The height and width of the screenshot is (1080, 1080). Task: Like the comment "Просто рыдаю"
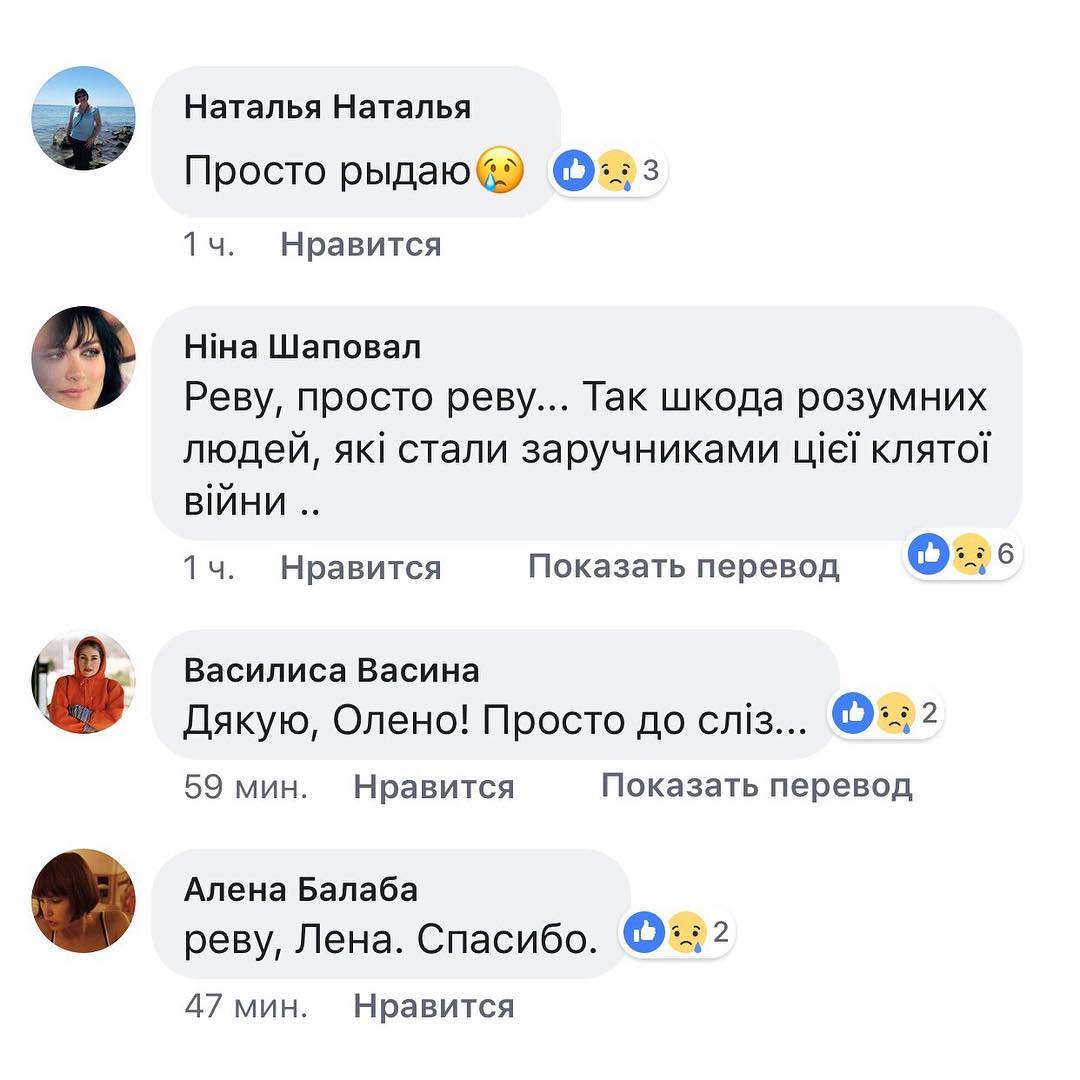pos(360,245)
